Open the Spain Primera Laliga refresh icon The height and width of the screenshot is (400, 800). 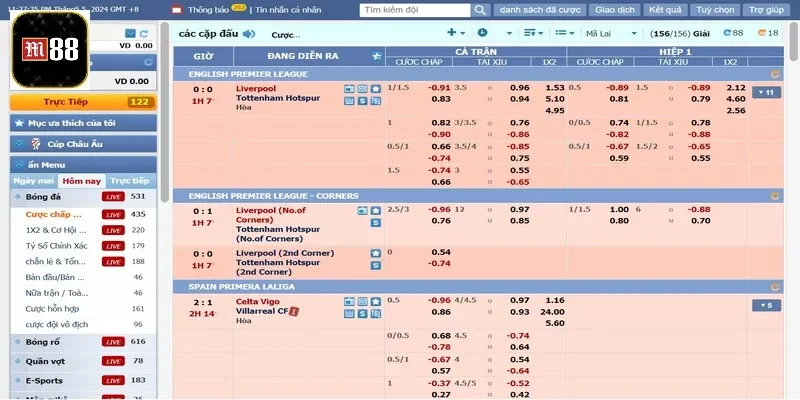point(774,285)
